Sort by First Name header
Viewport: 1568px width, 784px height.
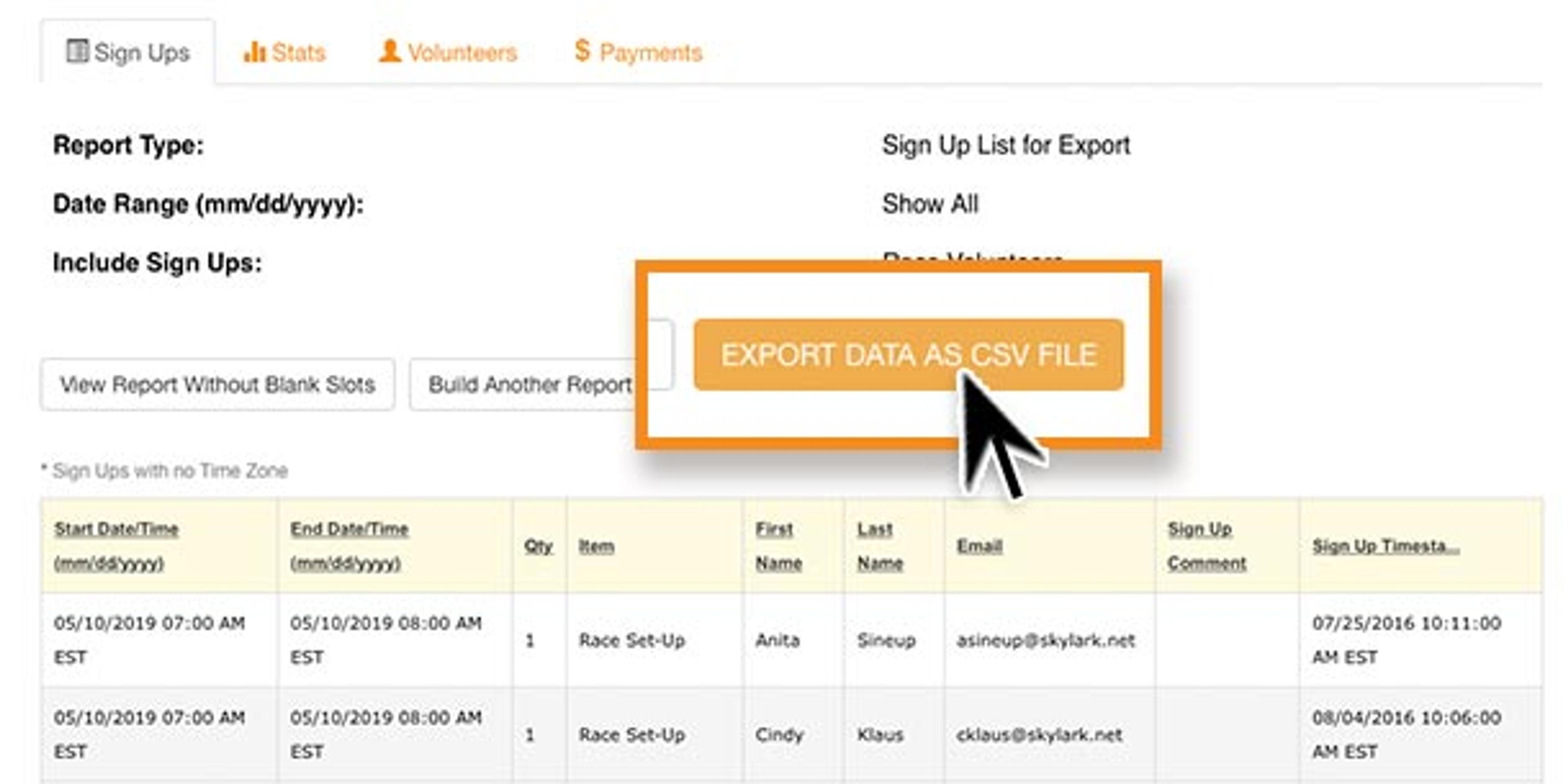click(774, 530)
